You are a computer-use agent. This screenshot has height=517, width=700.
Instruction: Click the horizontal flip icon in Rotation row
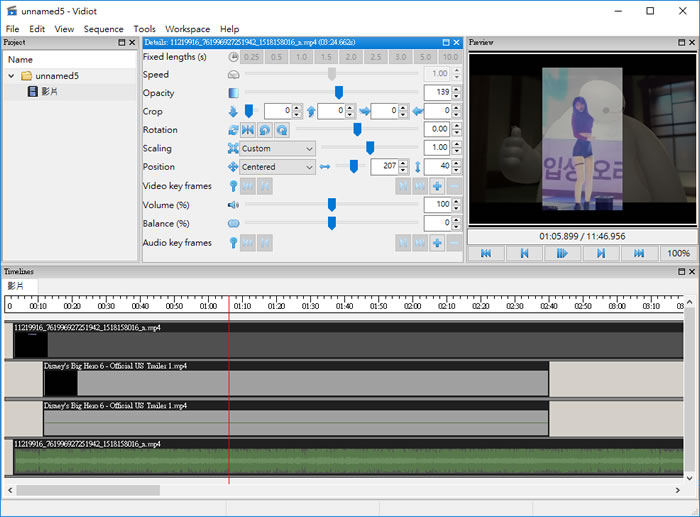(249, 130)
